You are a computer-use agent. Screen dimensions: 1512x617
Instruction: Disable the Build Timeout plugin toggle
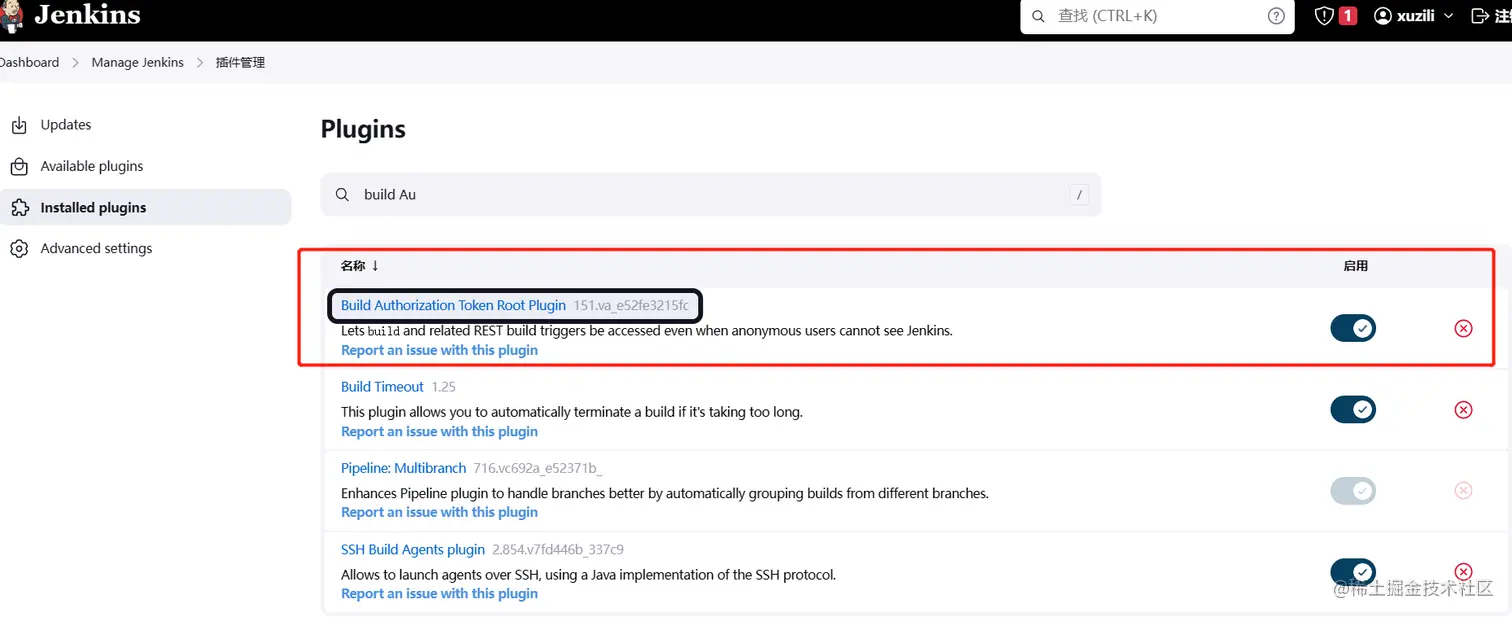[1353, 409]
